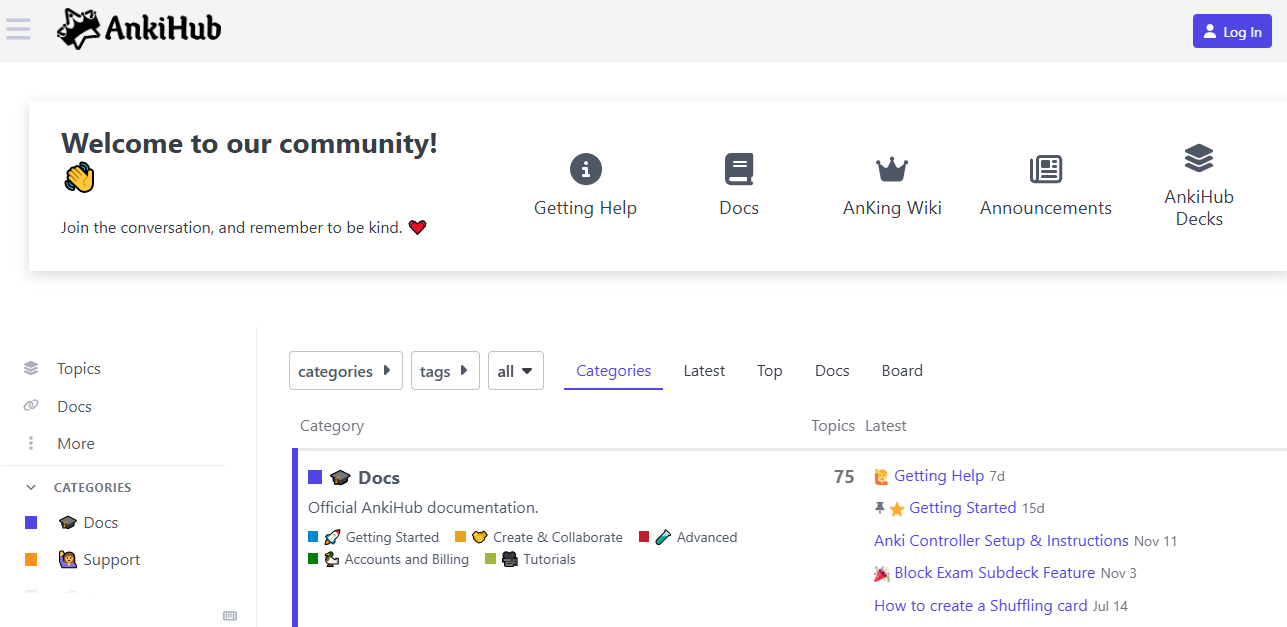
Task: Click the Topics column header
Action: tap(833, 426)
